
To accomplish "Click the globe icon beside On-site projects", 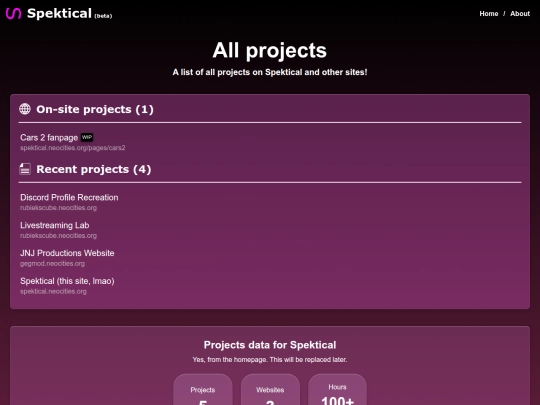I will (x=25, y=109).
